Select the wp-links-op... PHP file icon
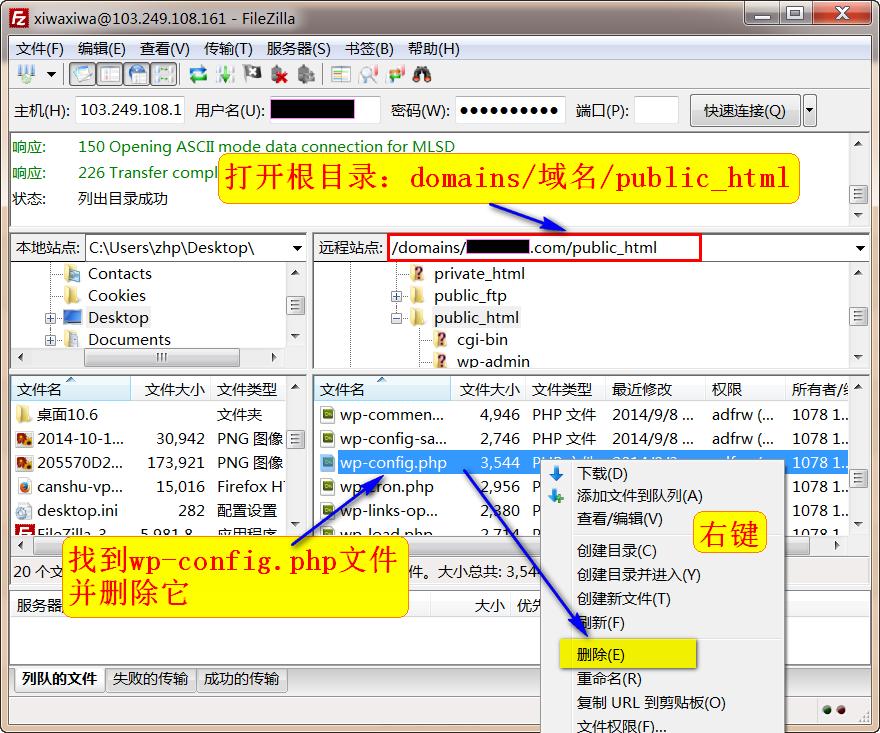Image resolution: width=880 pixels, height=733 pixels. [327, 511]
